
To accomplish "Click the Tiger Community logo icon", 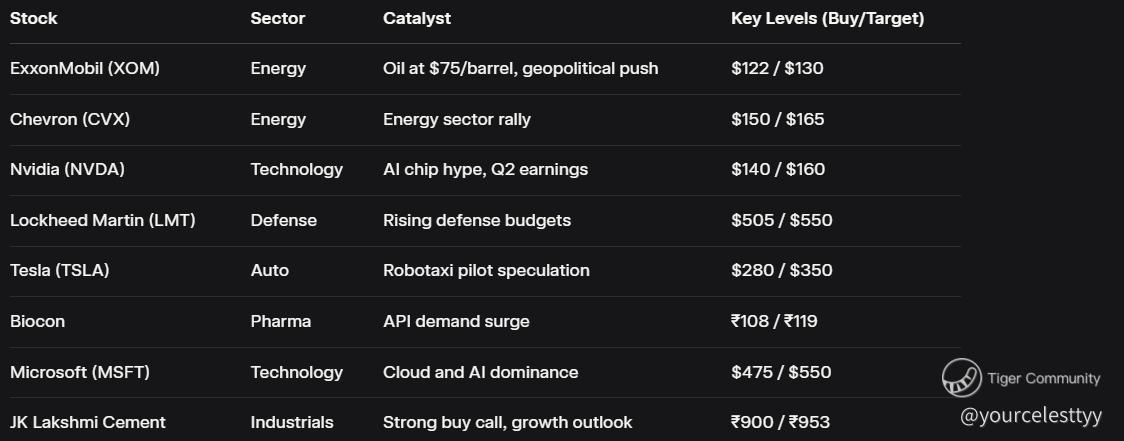I will tap(962, 378).
